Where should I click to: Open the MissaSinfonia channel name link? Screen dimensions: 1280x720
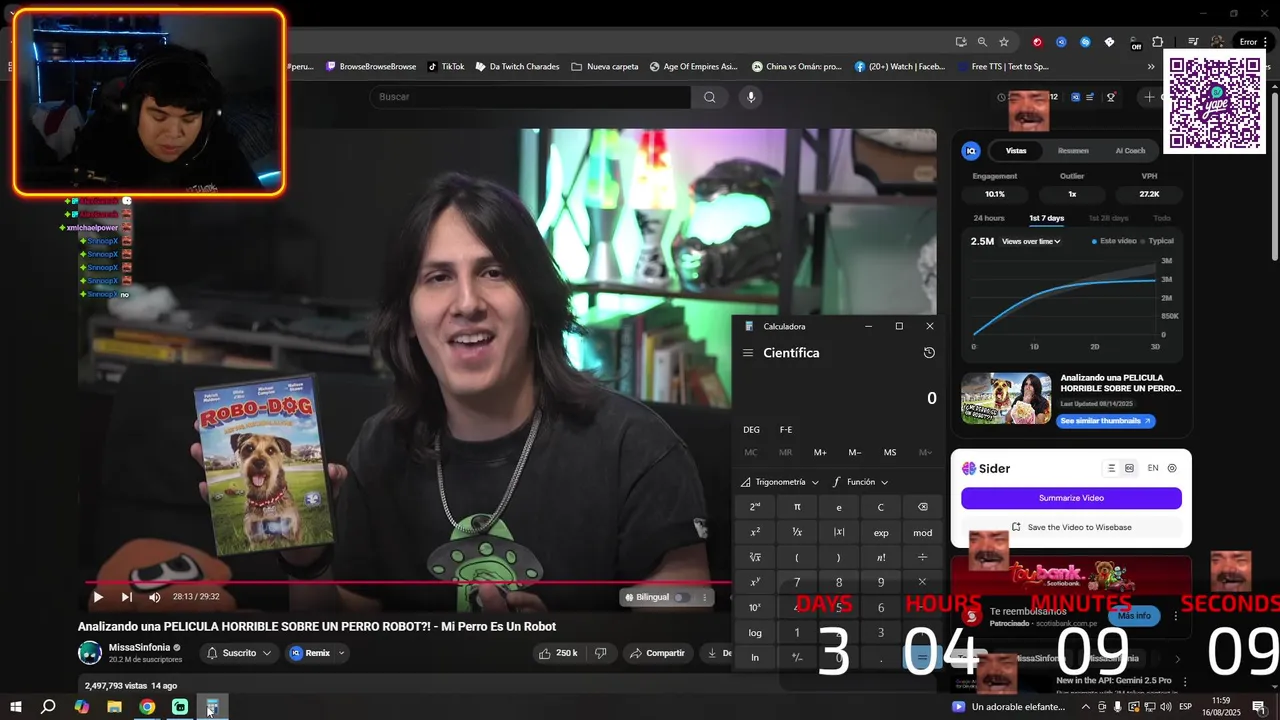140,647
